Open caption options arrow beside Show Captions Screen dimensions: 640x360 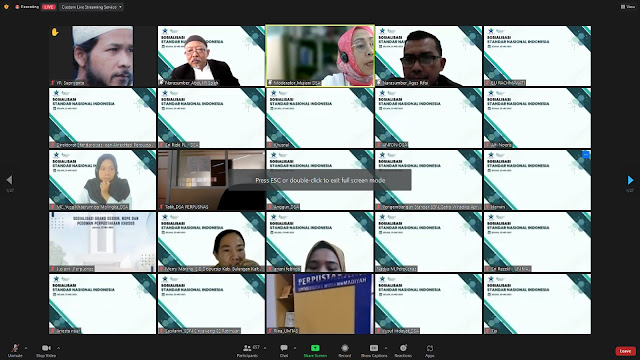coord(386,348)
